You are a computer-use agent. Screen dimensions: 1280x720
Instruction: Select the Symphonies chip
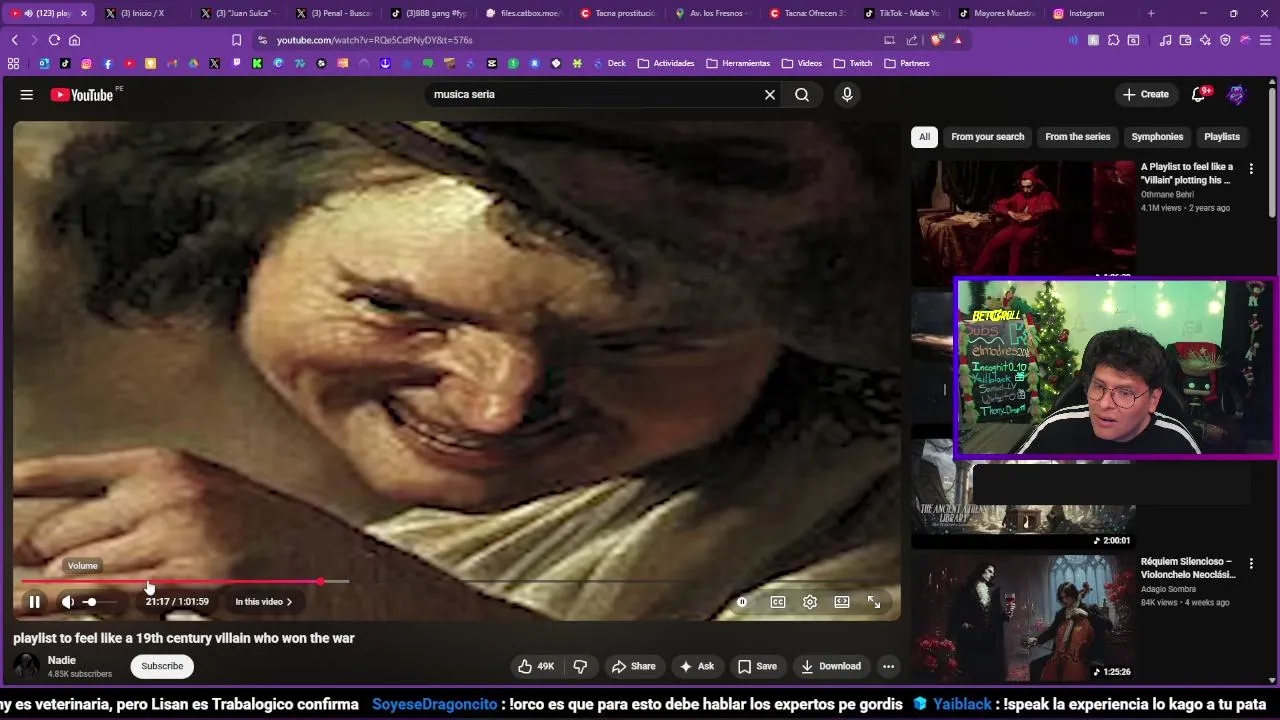pyautogui.click(x=1157, y=137)
